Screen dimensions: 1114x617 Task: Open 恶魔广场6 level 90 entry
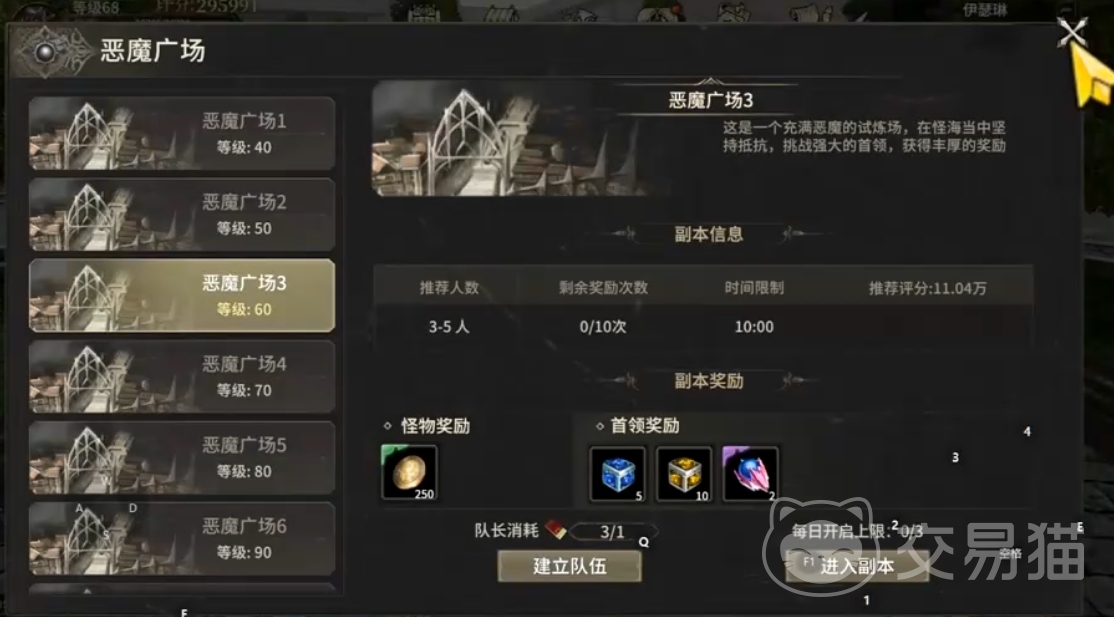tap(182, 539)
